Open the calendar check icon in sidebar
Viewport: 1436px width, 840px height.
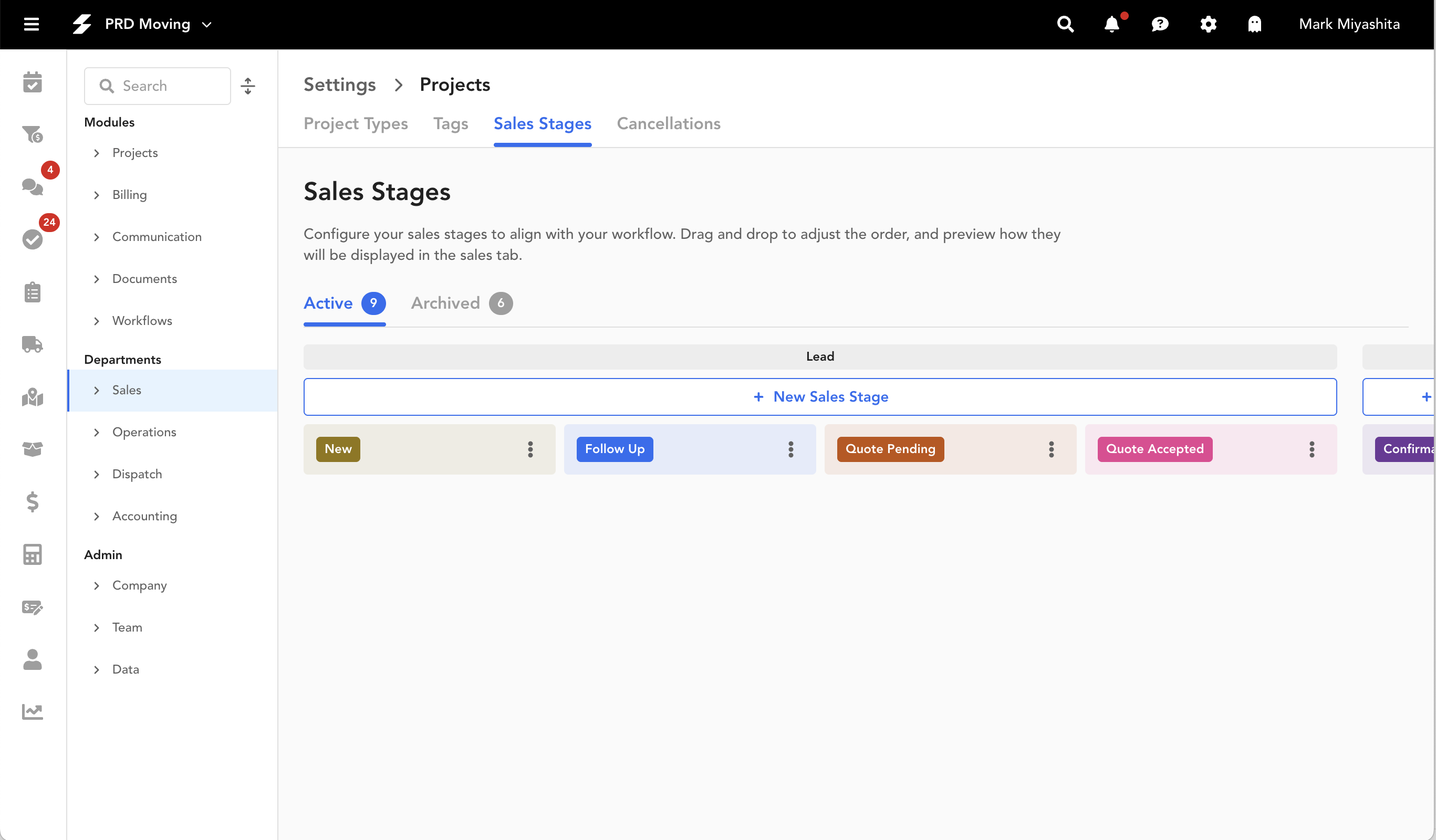tap(33, 82)
